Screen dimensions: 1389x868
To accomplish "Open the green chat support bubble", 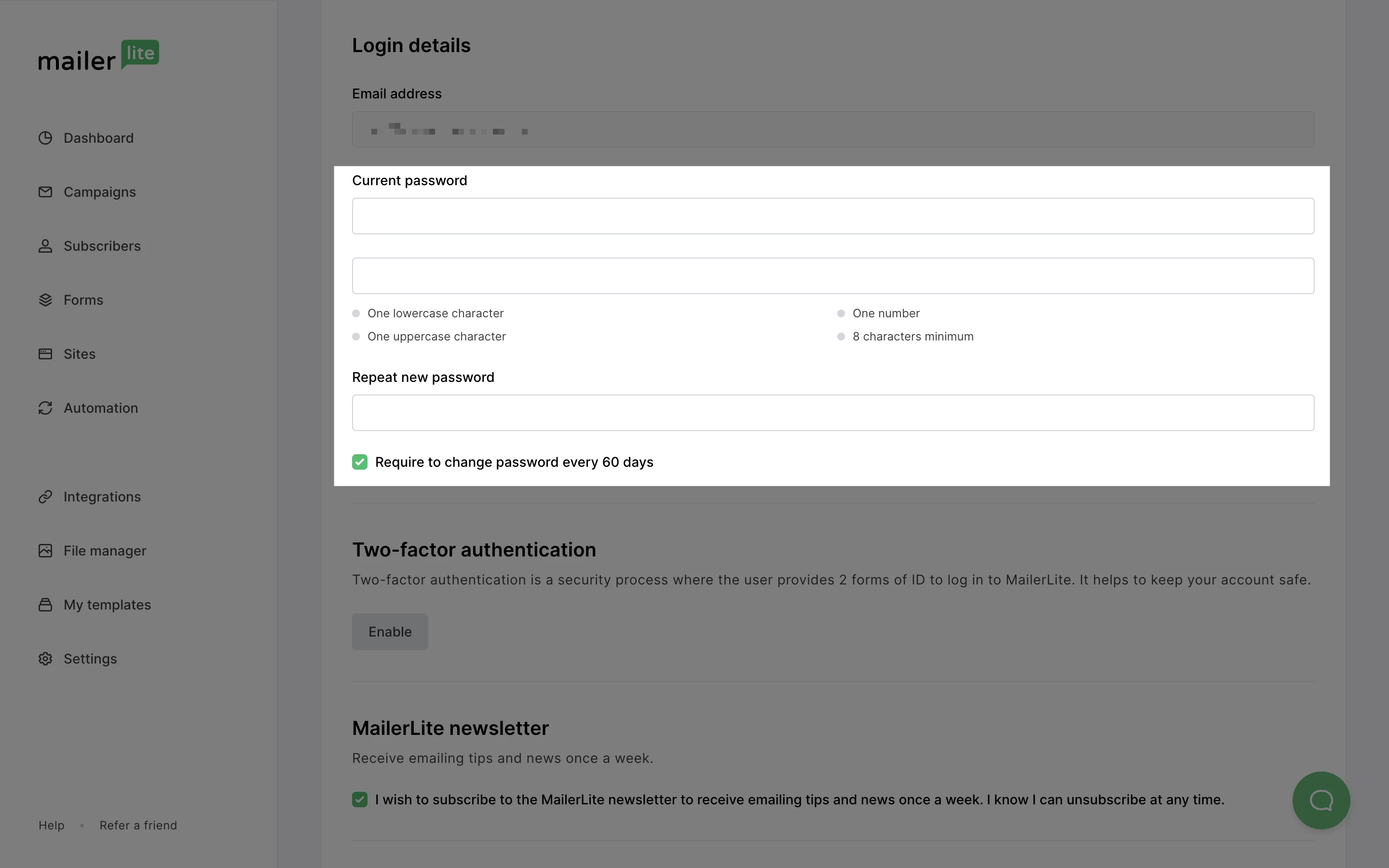I will (x=1321, y=800).
